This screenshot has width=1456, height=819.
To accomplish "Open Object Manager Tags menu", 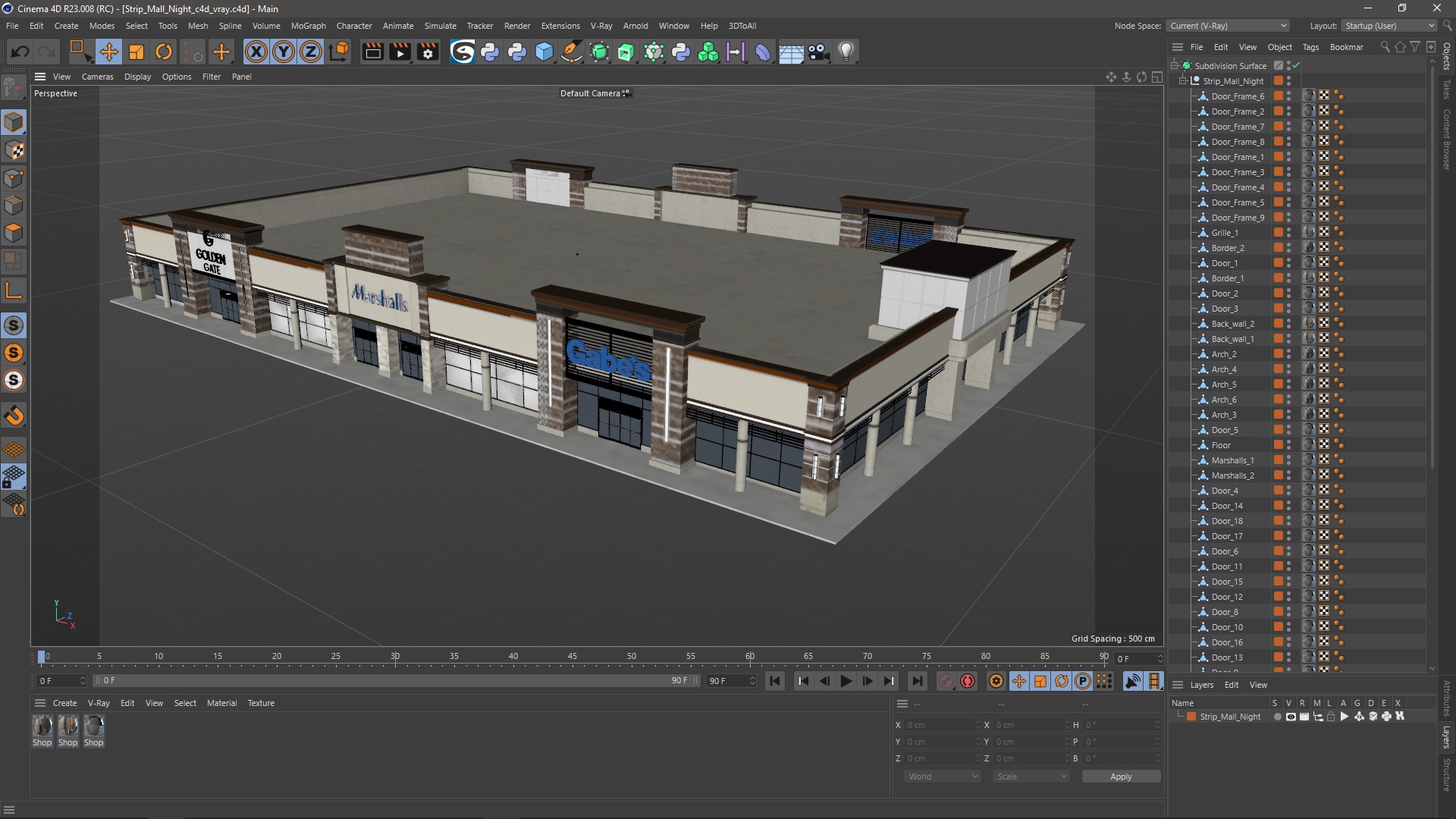I will (1310, 47).
